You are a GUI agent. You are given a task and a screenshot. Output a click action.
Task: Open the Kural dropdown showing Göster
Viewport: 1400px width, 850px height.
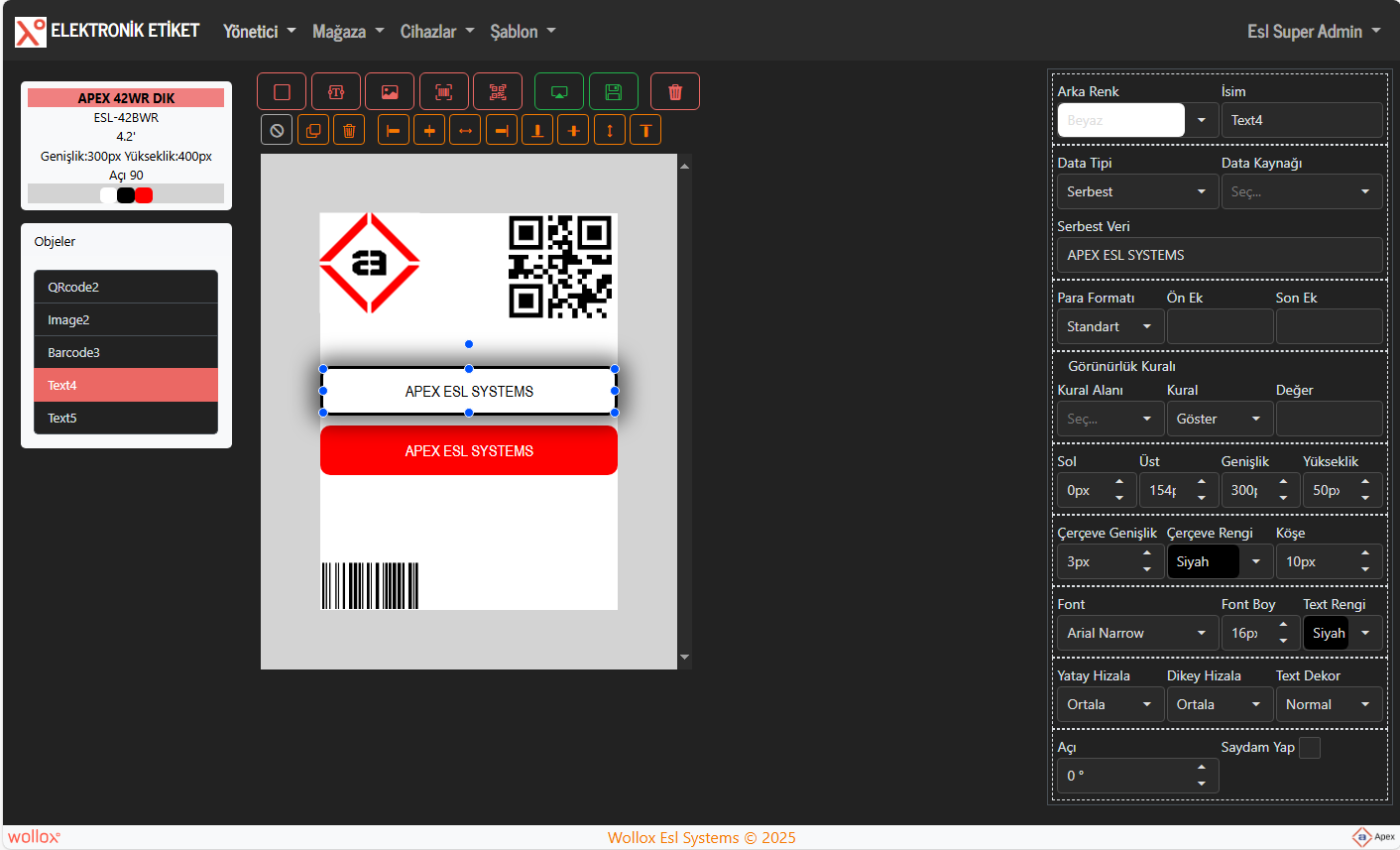coord(1220,419)
